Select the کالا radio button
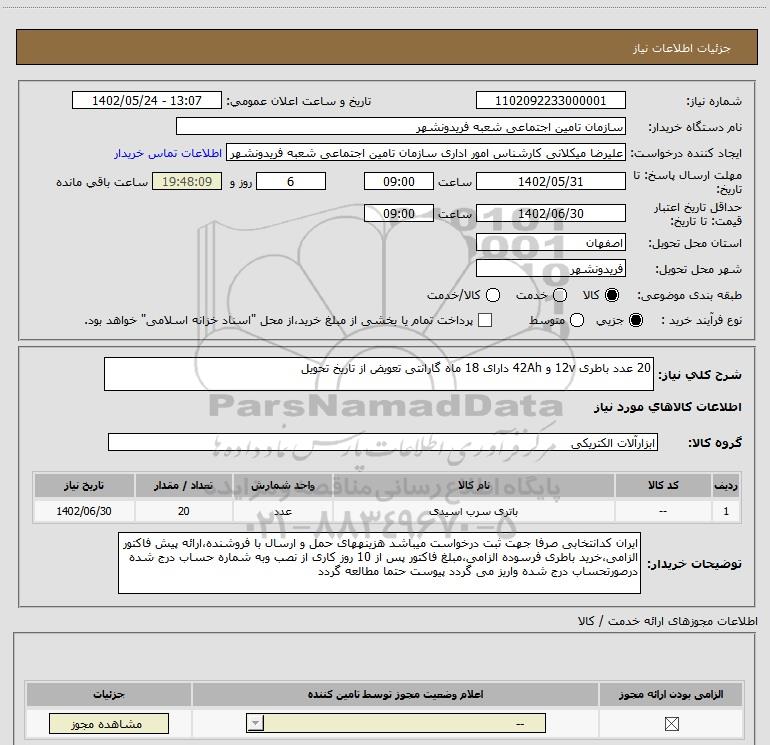770x745 pixels. pos(612,295)
